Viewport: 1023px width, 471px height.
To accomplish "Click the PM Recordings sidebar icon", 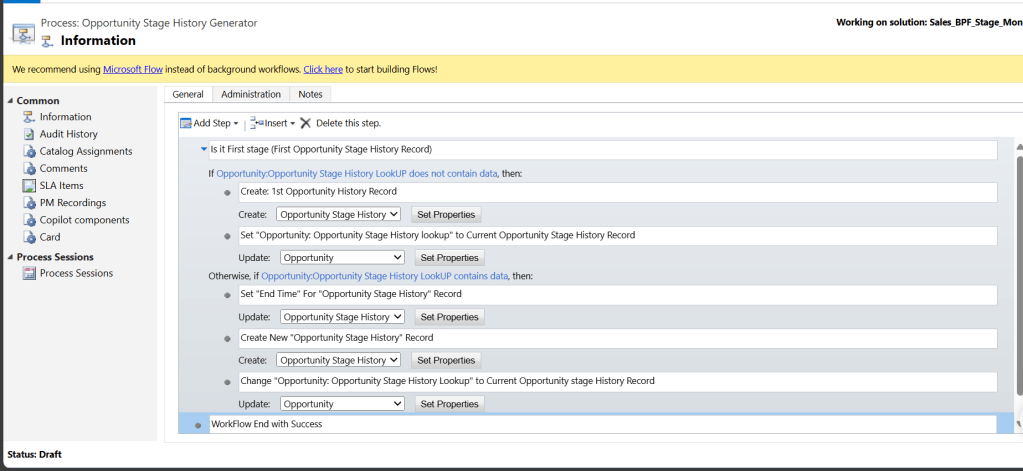I will 29,203.
